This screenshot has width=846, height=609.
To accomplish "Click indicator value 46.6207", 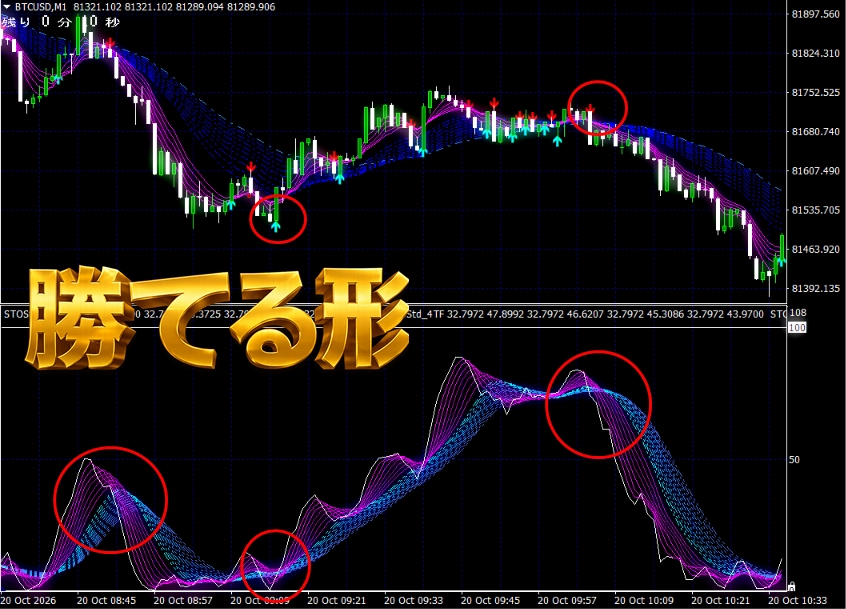I will (585, 314).
